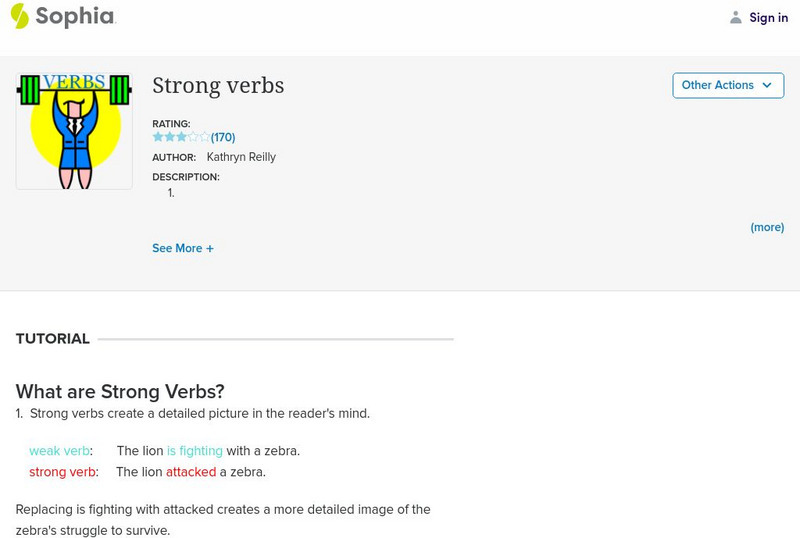Click the Sophia logo in the header
The width and height of the screenshot is (800, 538).
point(62,16)
